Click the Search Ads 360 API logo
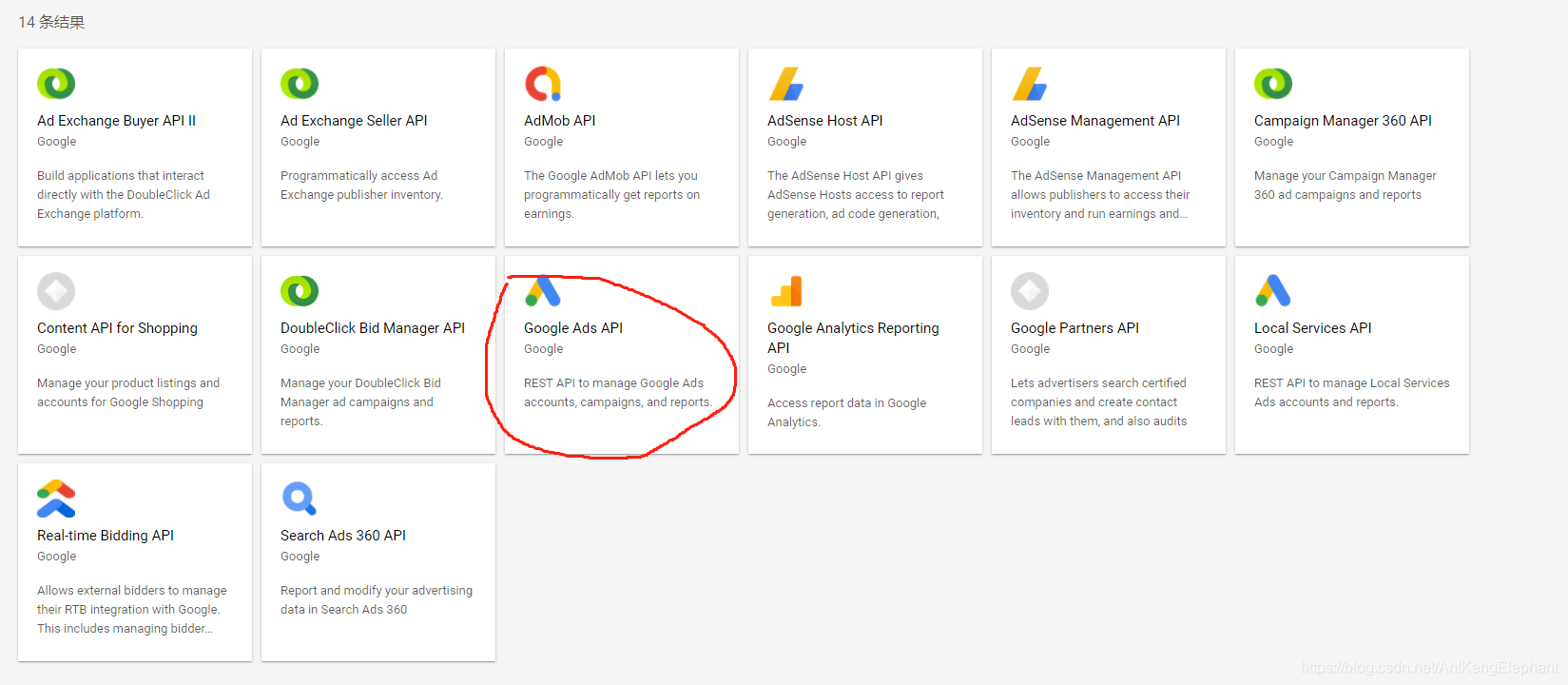Screen dimensions: 1568x685 click(x=300, y=499)
